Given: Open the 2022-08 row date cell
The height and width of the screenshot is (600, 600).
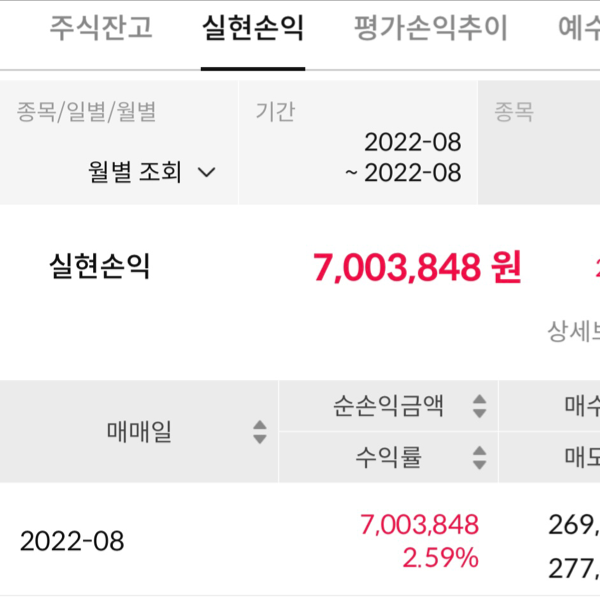Looking at the screenshot, I should 72,542.
